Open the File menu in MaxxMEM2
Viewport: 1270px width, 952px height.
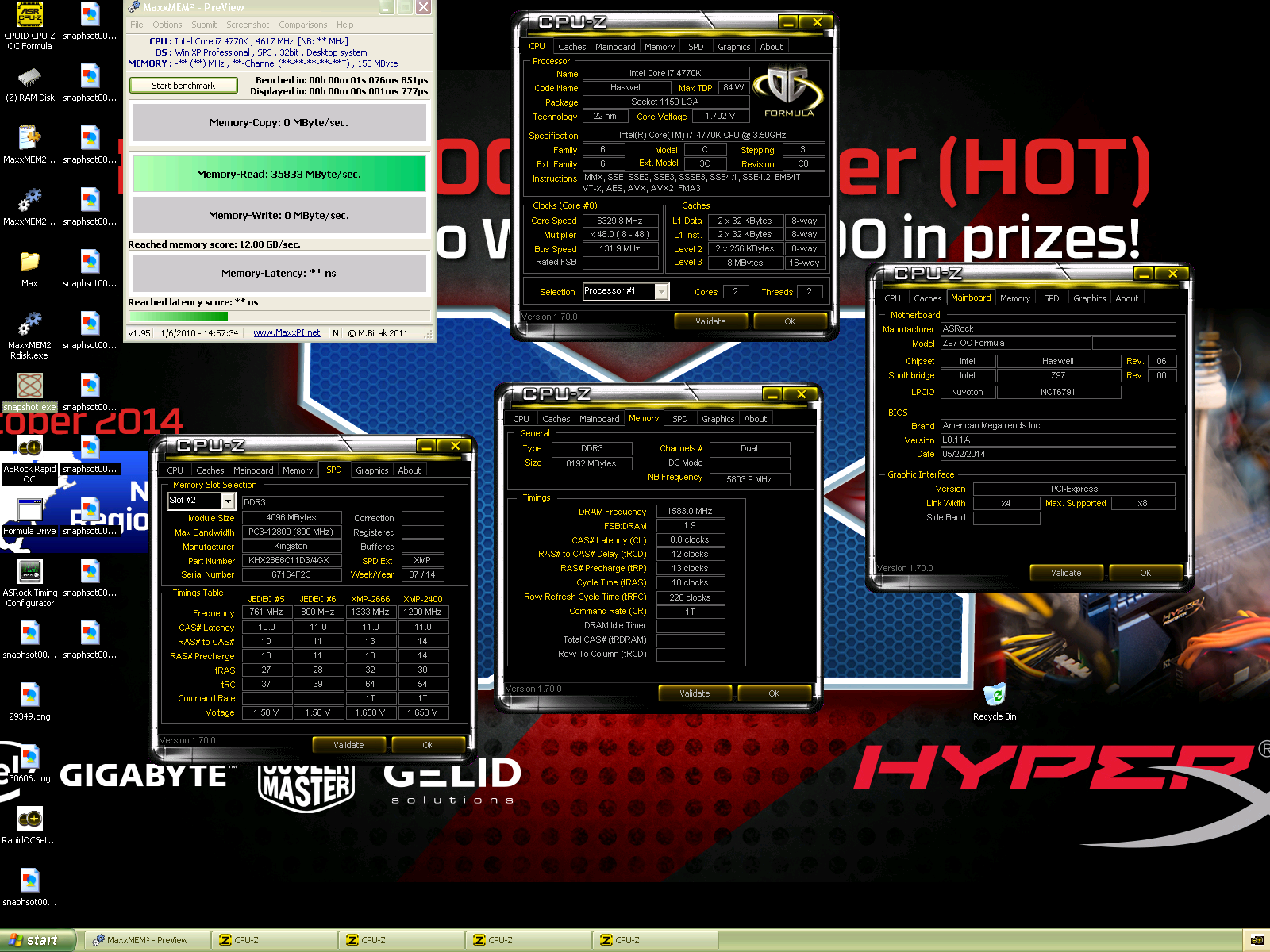(137, 25)
